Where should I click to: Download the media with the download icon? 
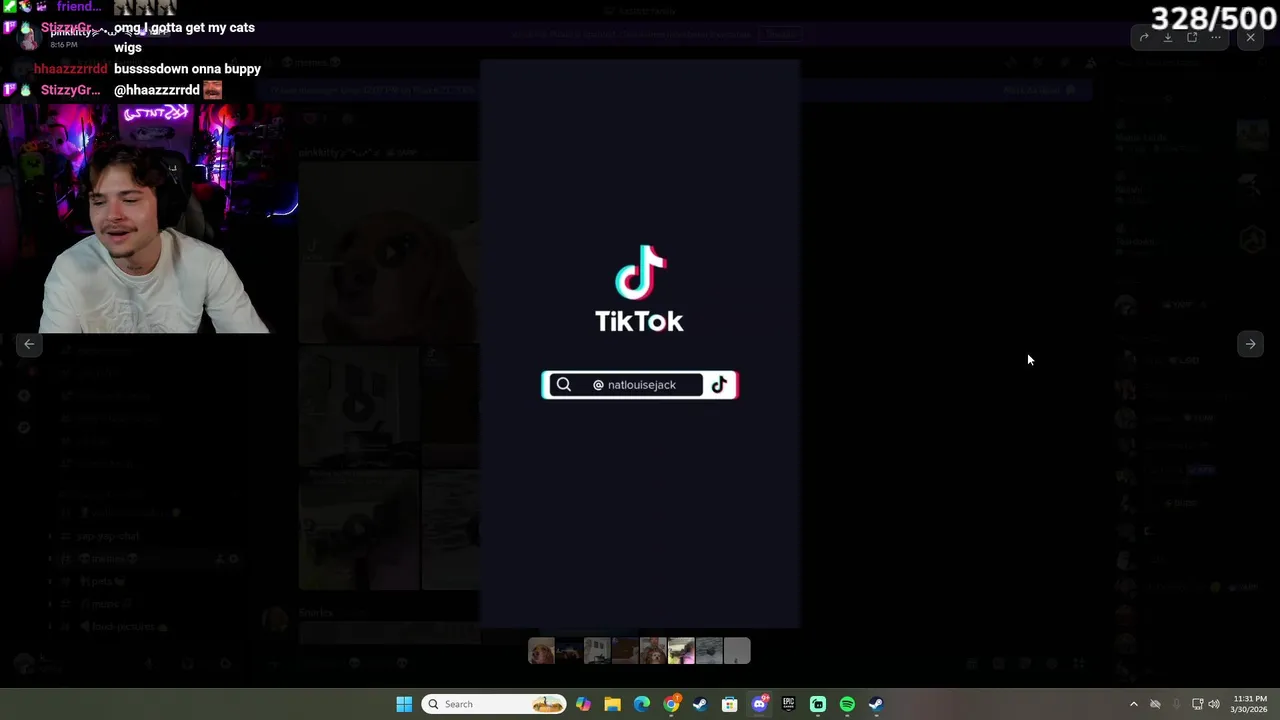[1168, 38]
